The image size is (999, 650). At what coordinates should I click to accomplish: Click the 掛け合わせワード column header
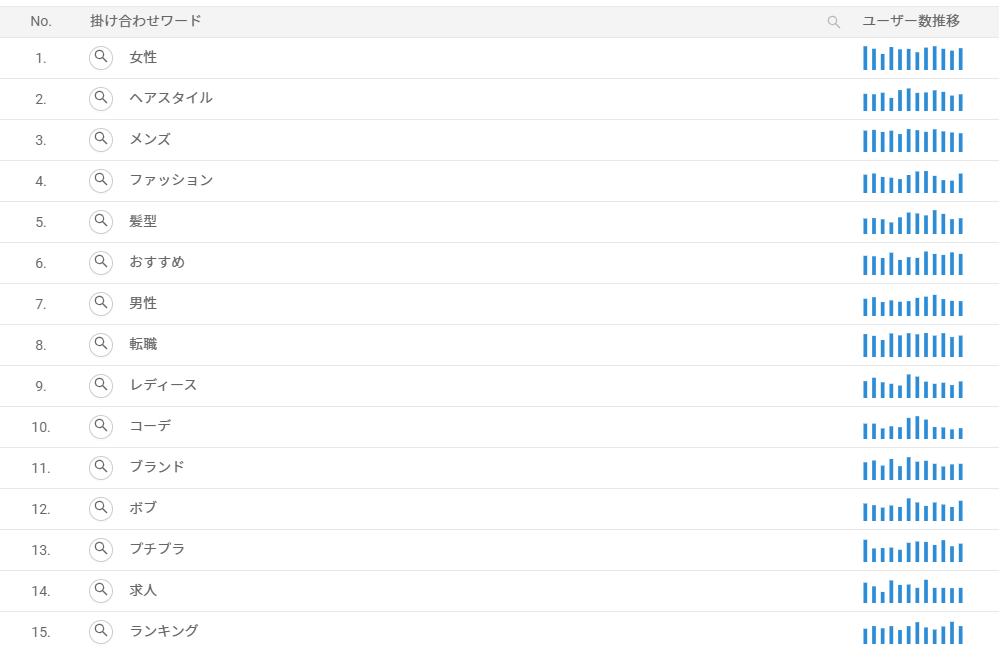click(146, 21)
